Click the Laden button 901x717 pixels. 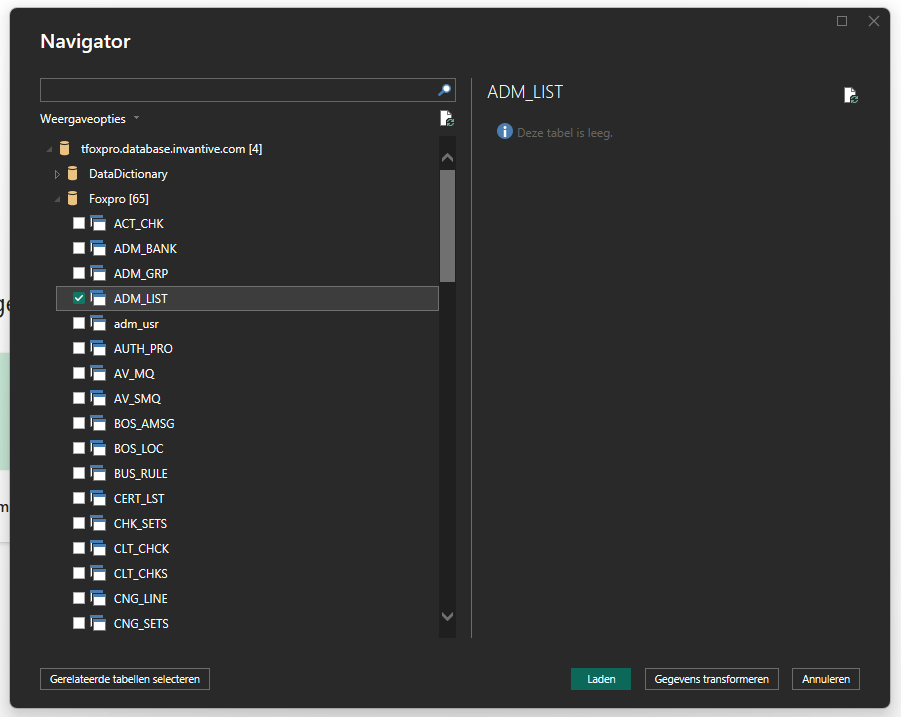[x=601, y=679]
